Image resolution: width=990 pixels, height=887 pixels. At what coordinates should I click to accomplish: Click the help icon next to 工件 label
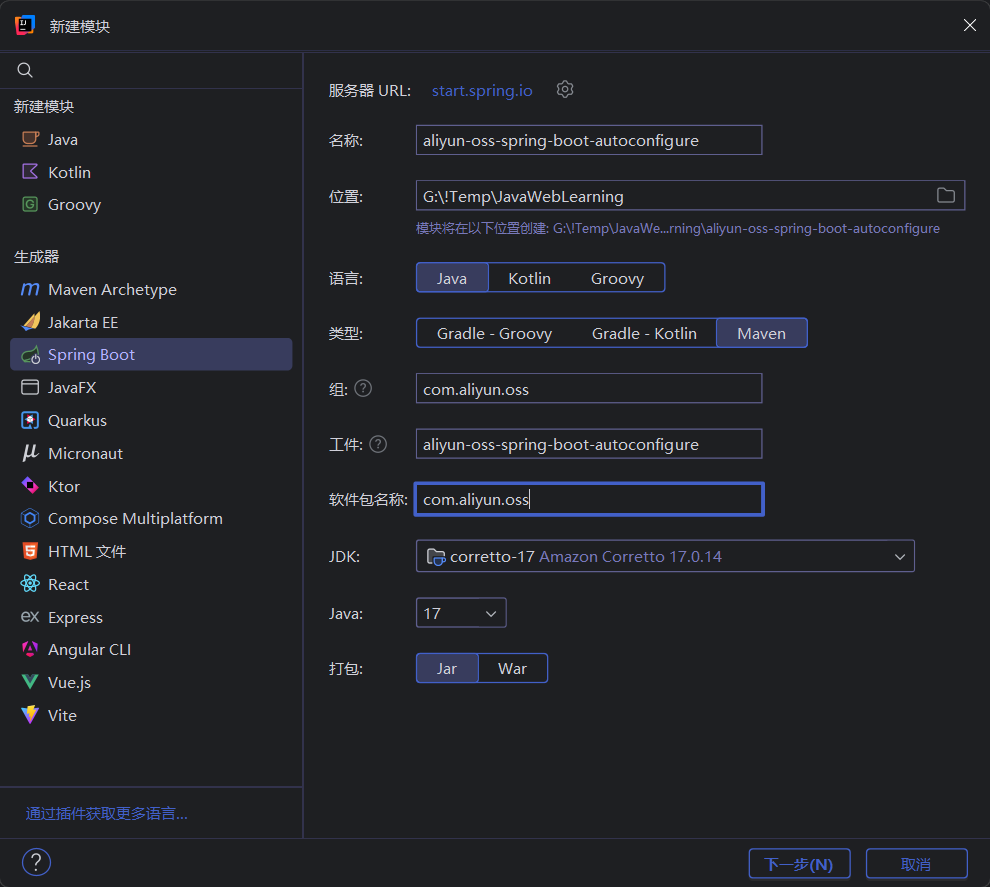(378, 444)
